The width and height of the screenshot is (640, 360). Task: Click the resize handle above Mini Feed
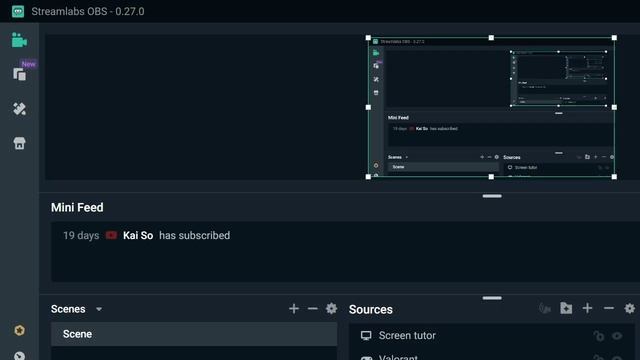(x=492, y=196)
